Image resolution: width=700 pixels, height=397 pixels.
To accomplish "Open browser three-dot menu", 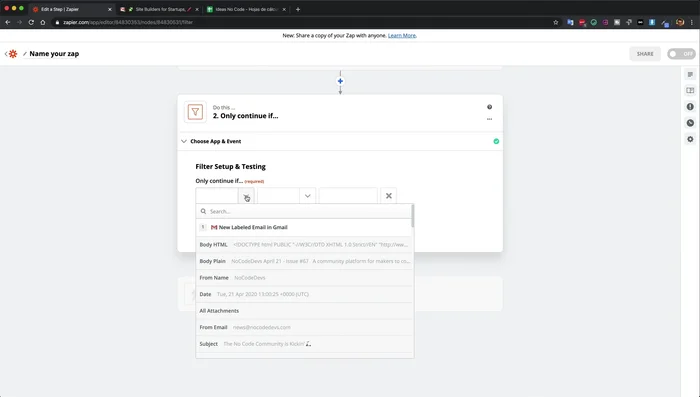I will coord(692,22).
